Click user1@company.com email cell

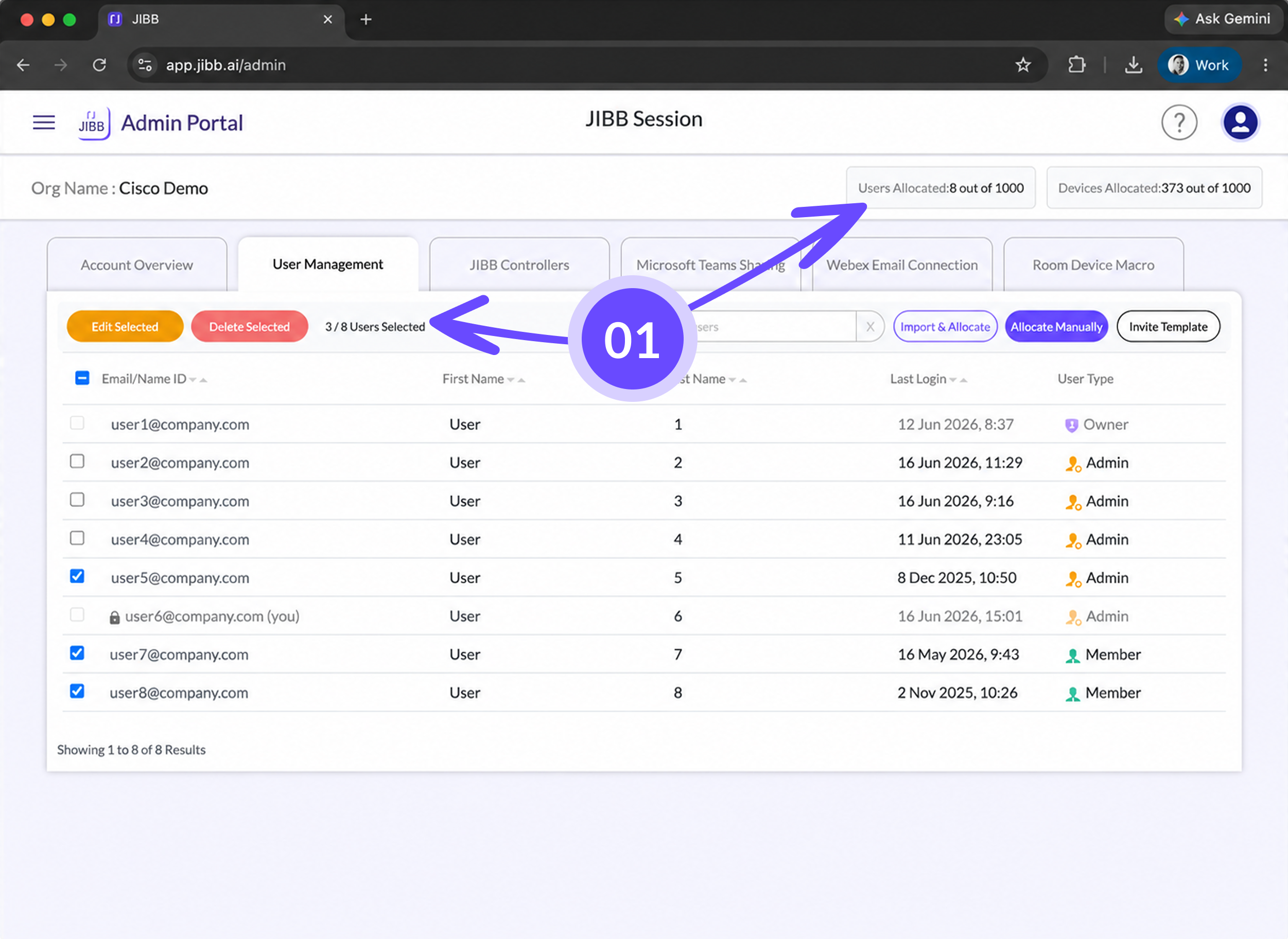click(180, 424)
